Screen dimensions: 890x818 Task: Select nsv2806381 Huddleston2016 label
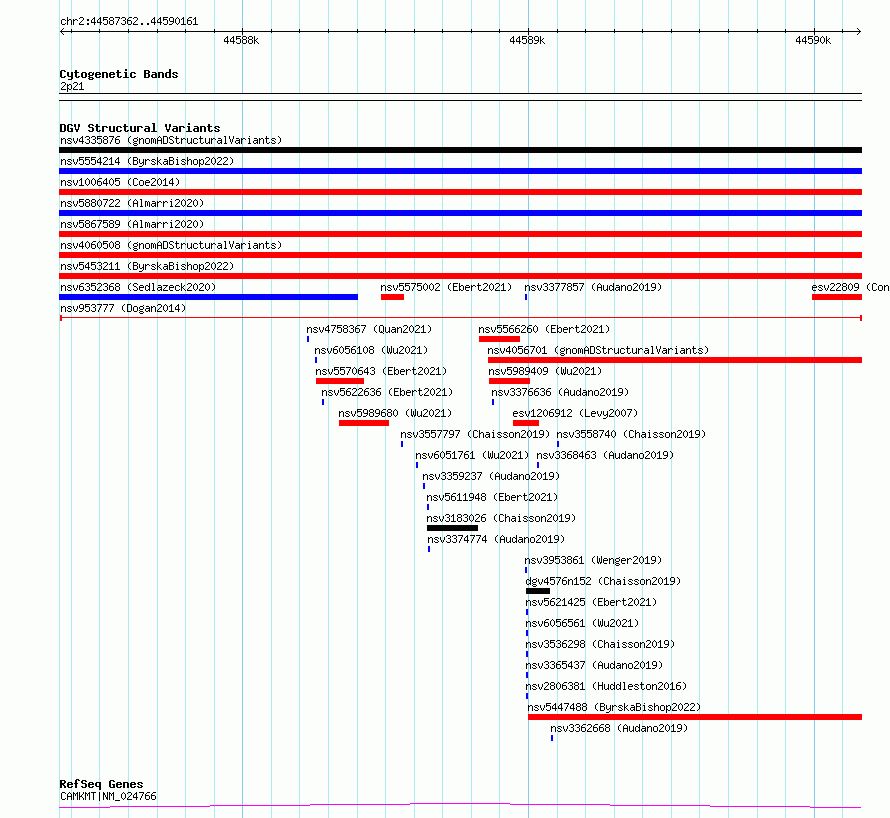(x=606, y=686)
